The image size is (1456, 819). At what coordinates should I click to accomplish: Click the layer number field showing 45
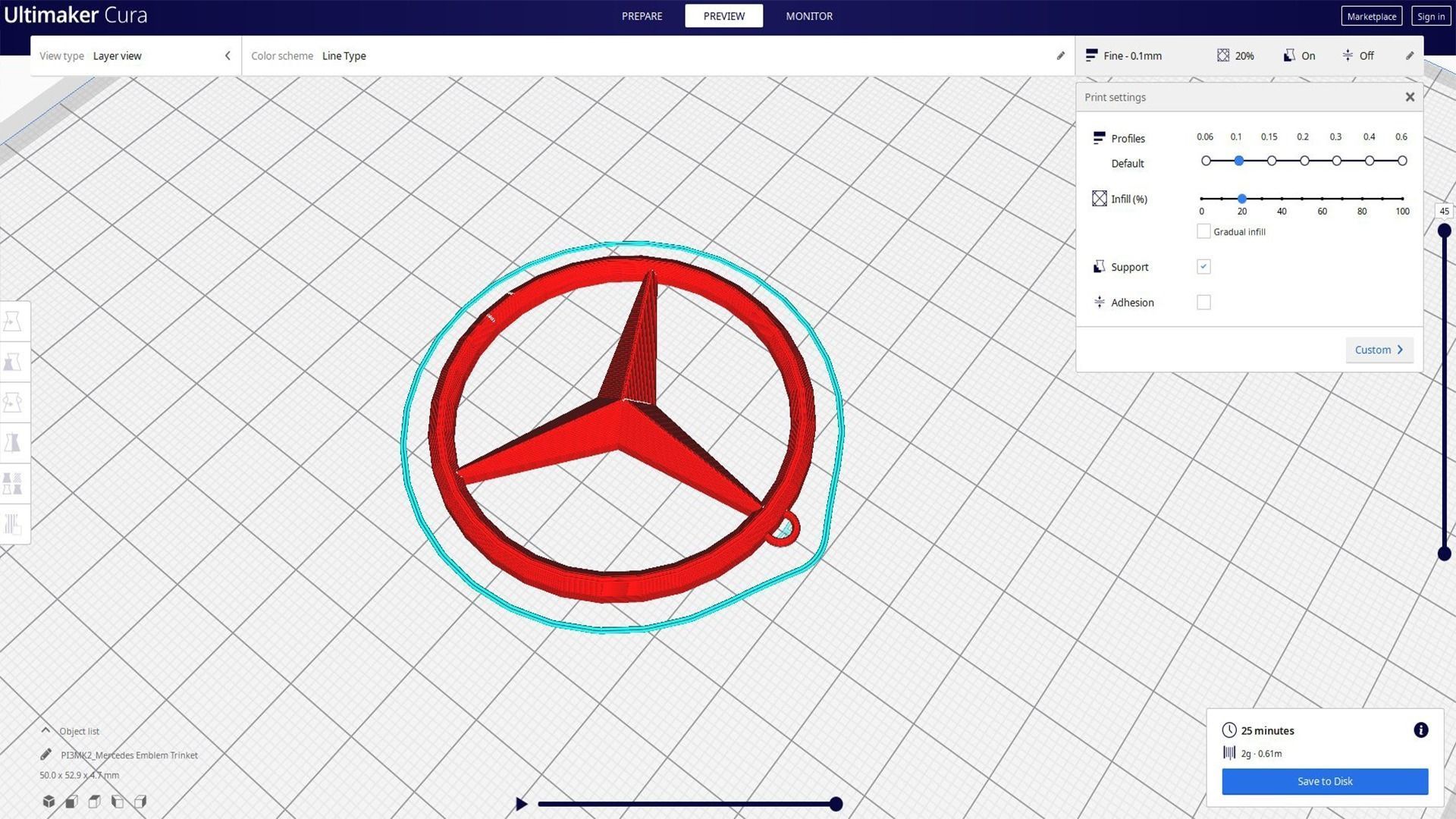(1444, 212)
